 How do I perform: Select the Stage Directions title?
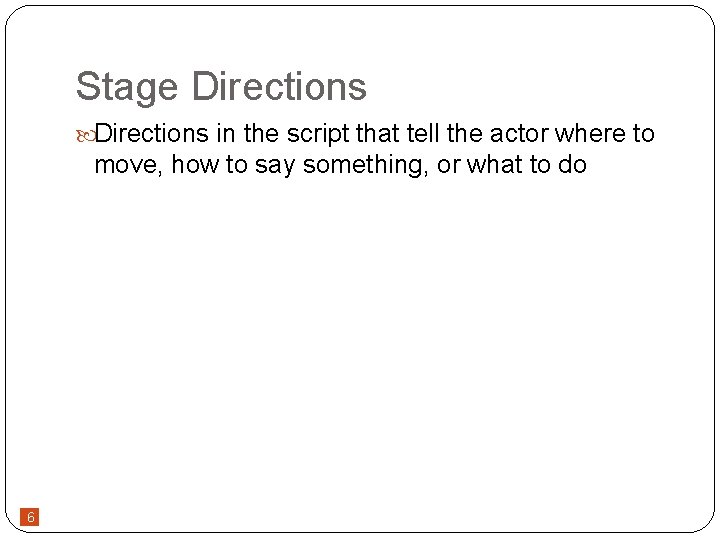pyautogui.click(x=221, y=87)
